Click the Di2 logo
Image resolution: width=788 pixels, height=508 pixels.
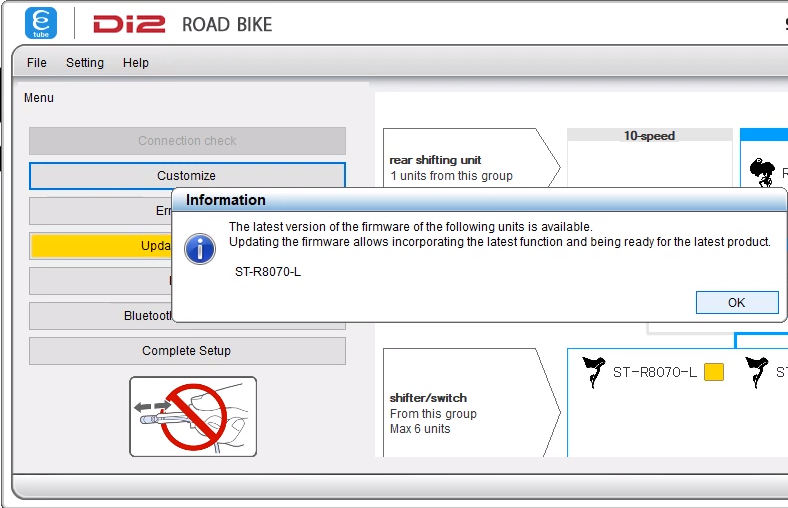pos(129,24)
